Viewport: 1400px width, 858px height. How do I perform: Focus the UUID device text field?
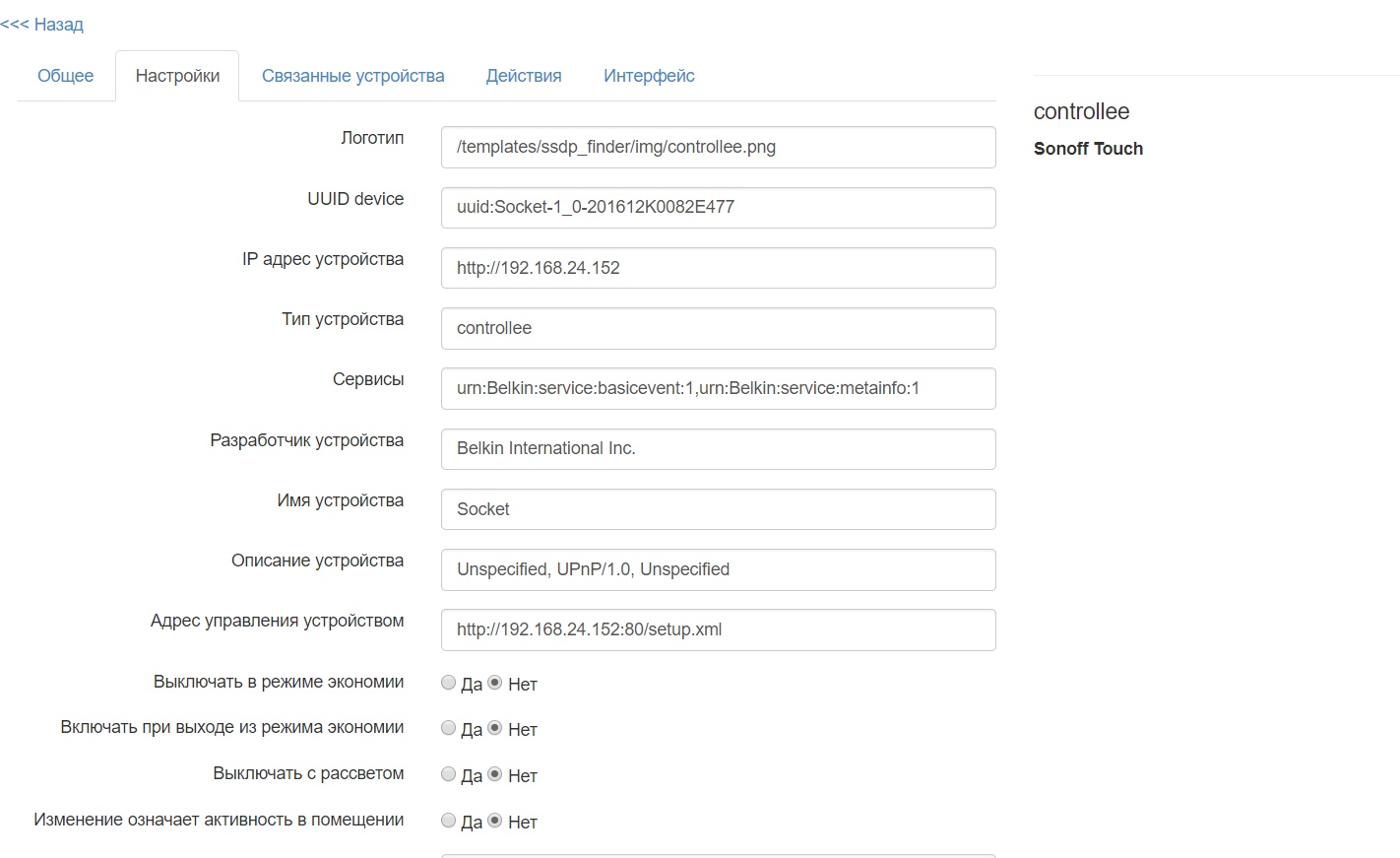click(x=718, y=208)
